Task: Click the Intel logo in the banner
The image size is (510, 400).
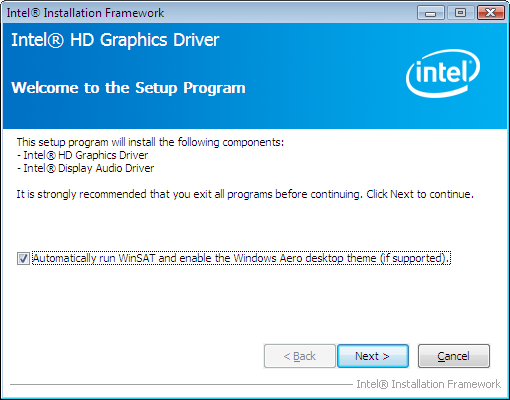Action: 443,74
